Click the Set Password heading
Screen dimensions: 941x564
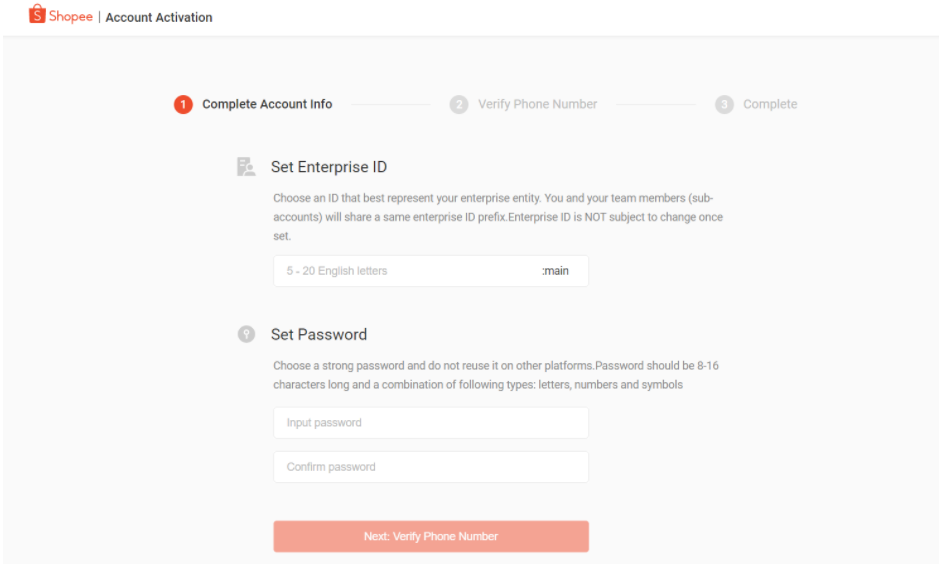pos(318,335)
